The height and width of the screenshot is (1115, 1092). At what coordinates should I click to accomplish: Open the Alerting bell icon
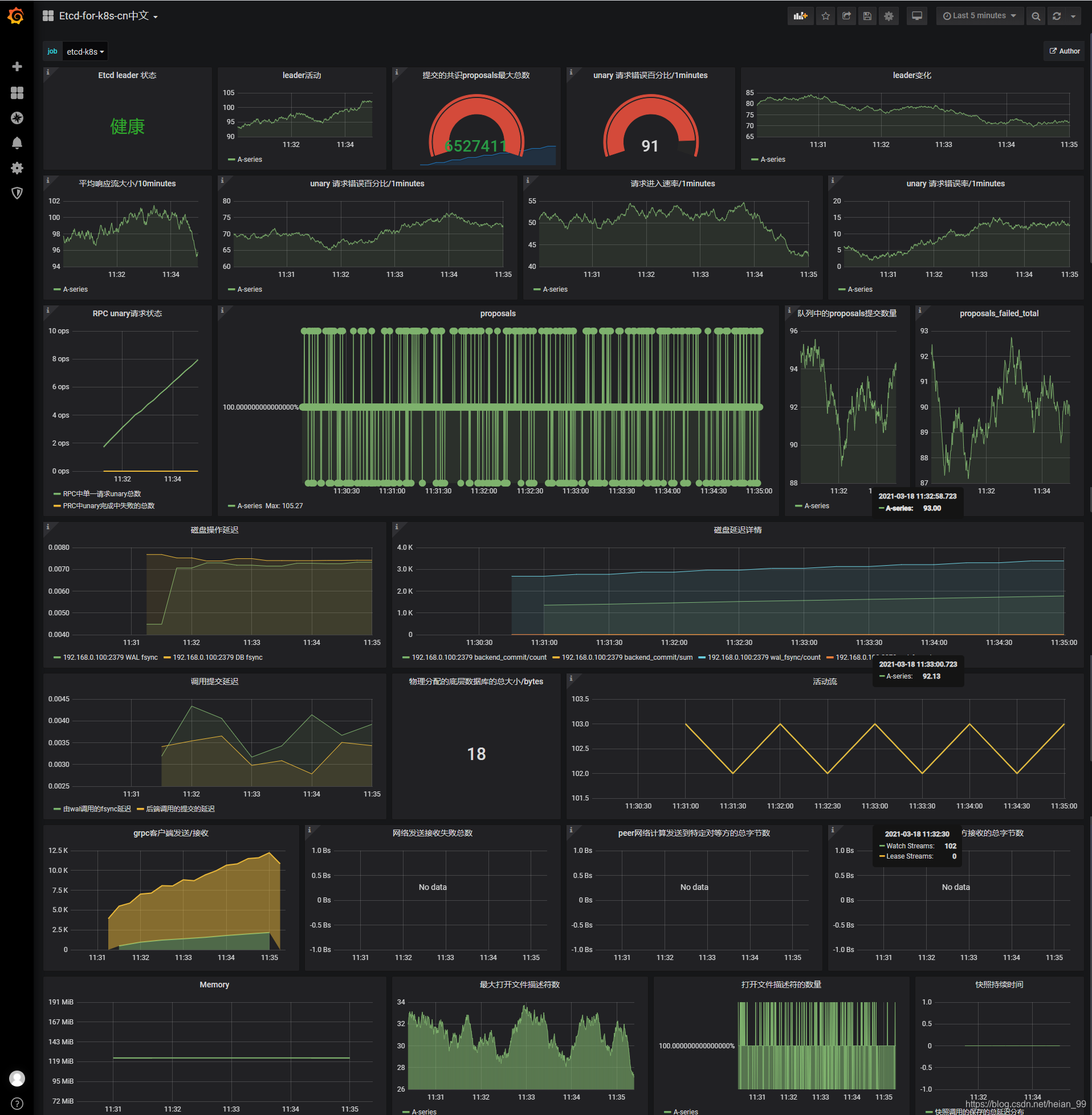tap(17, 143)
